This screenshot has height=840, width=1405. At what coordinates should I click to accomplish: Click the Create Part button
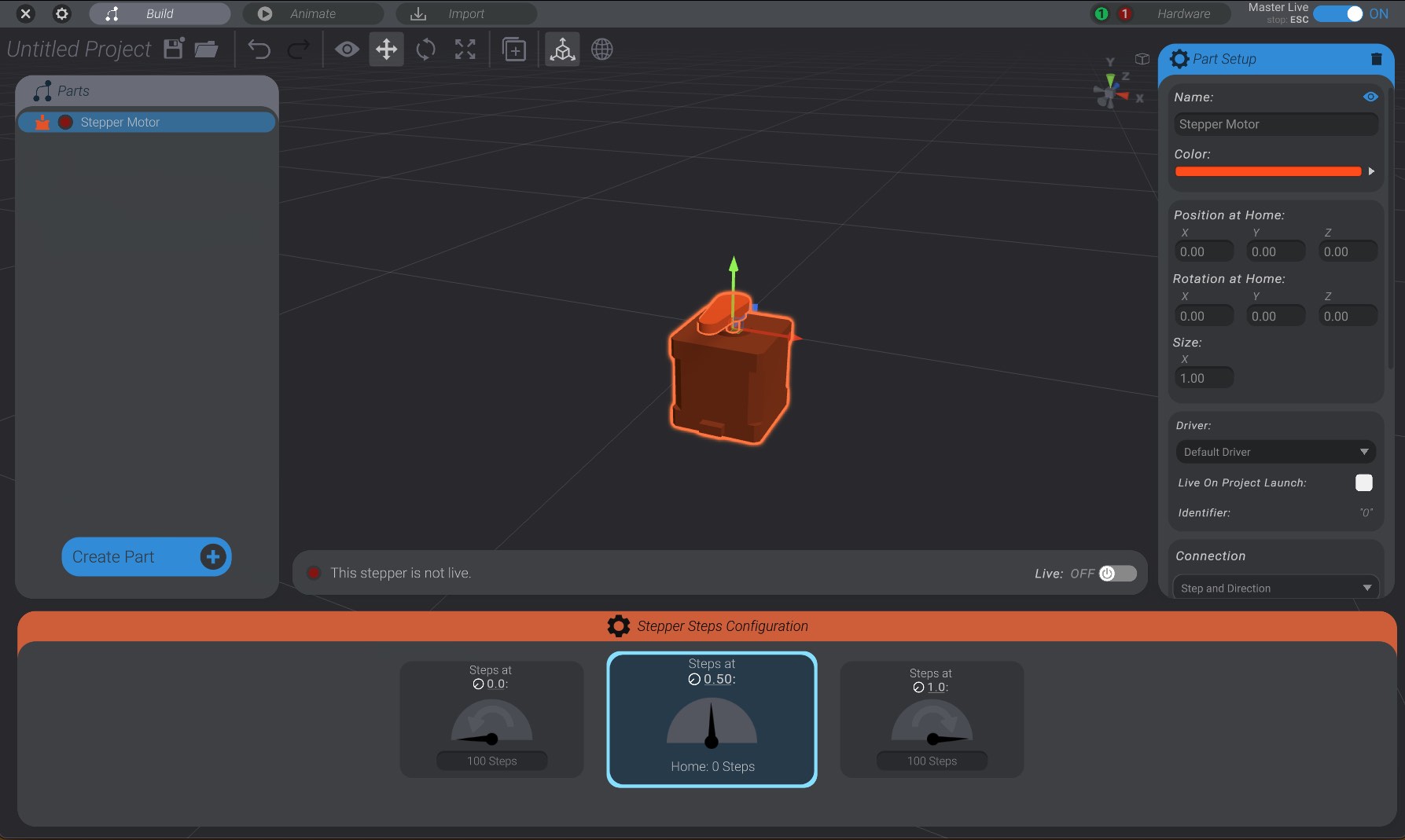point(146,556)
